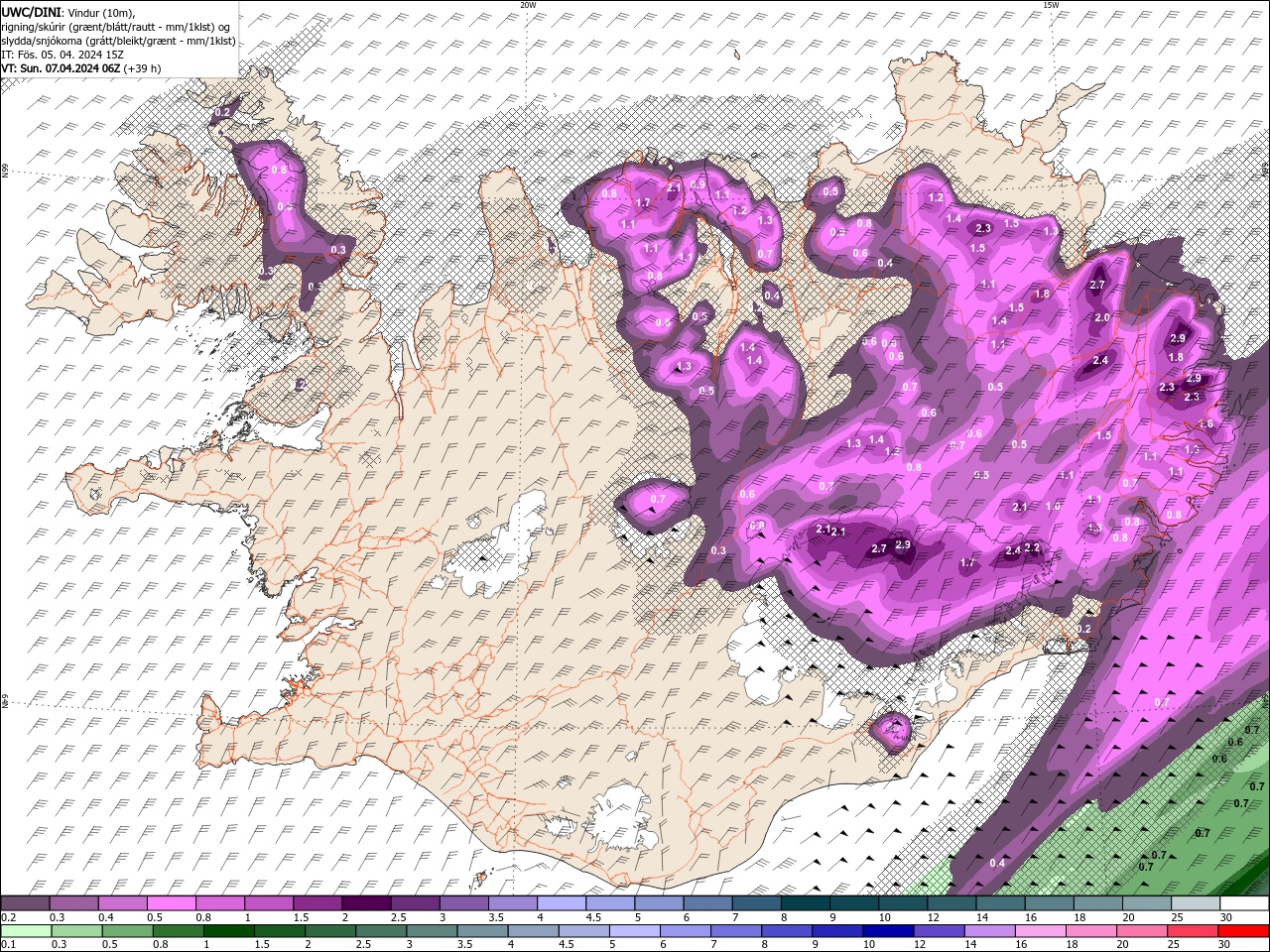
Task: Click the 'VT: Sun. 07.04.2024 06Z (+39 h)' line
Action: [81, 68]
